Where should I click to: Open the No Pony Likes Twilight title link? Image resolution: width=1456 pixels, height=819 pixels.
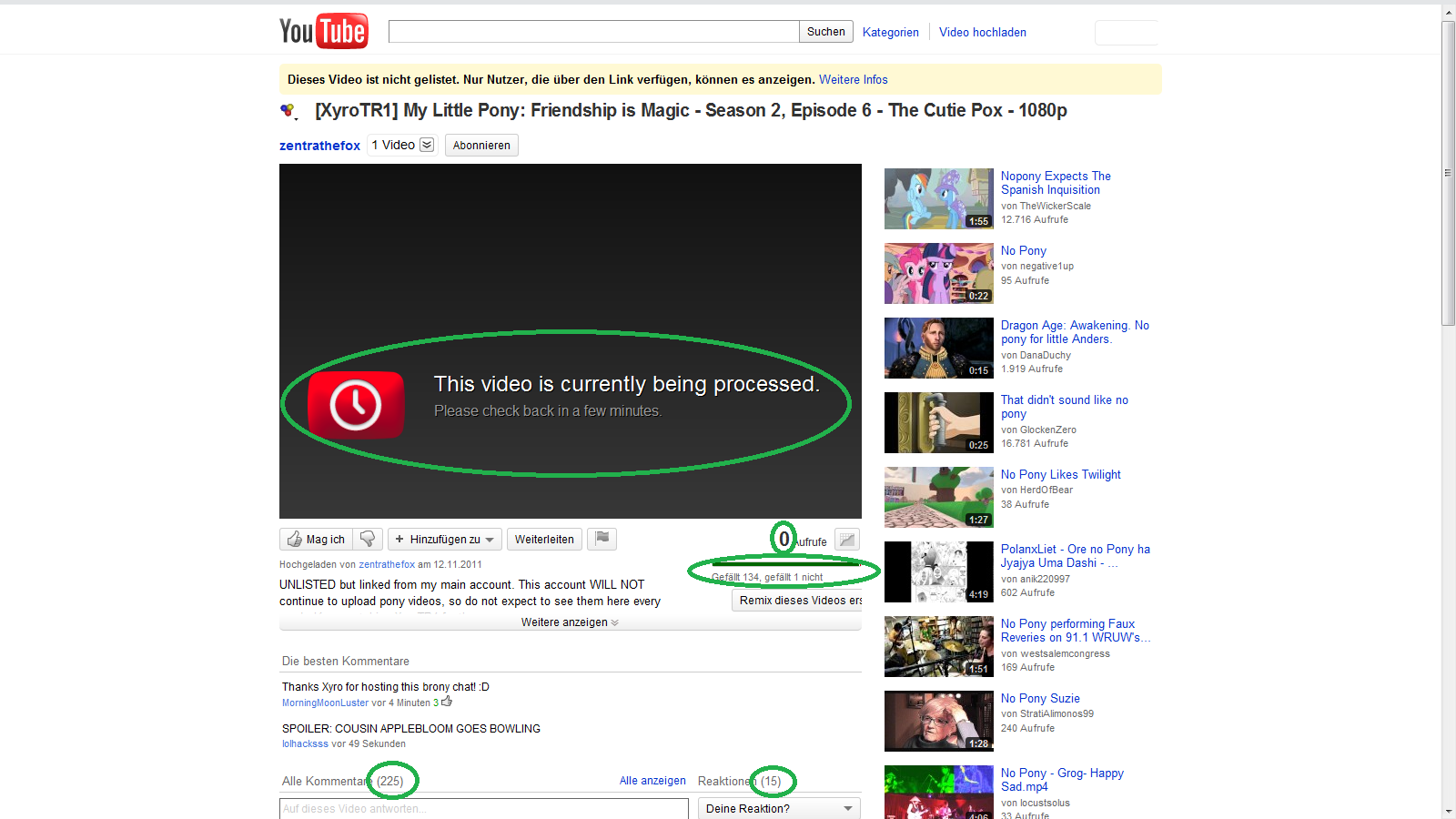[1061, 474]
